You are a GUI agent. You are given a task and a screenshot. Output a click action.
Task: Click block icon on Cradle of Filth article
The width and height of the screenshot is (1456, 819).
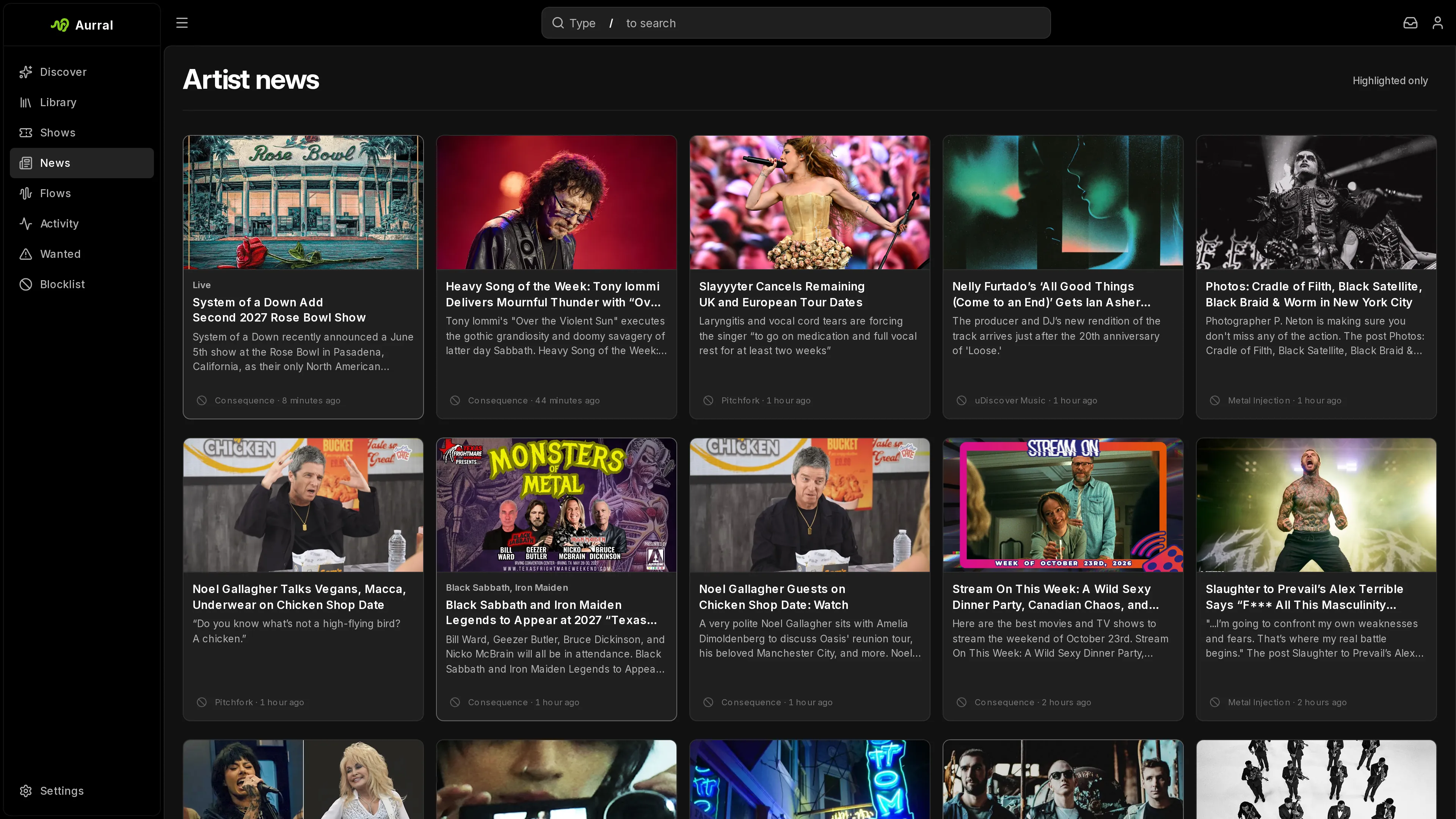(1214, 400)
